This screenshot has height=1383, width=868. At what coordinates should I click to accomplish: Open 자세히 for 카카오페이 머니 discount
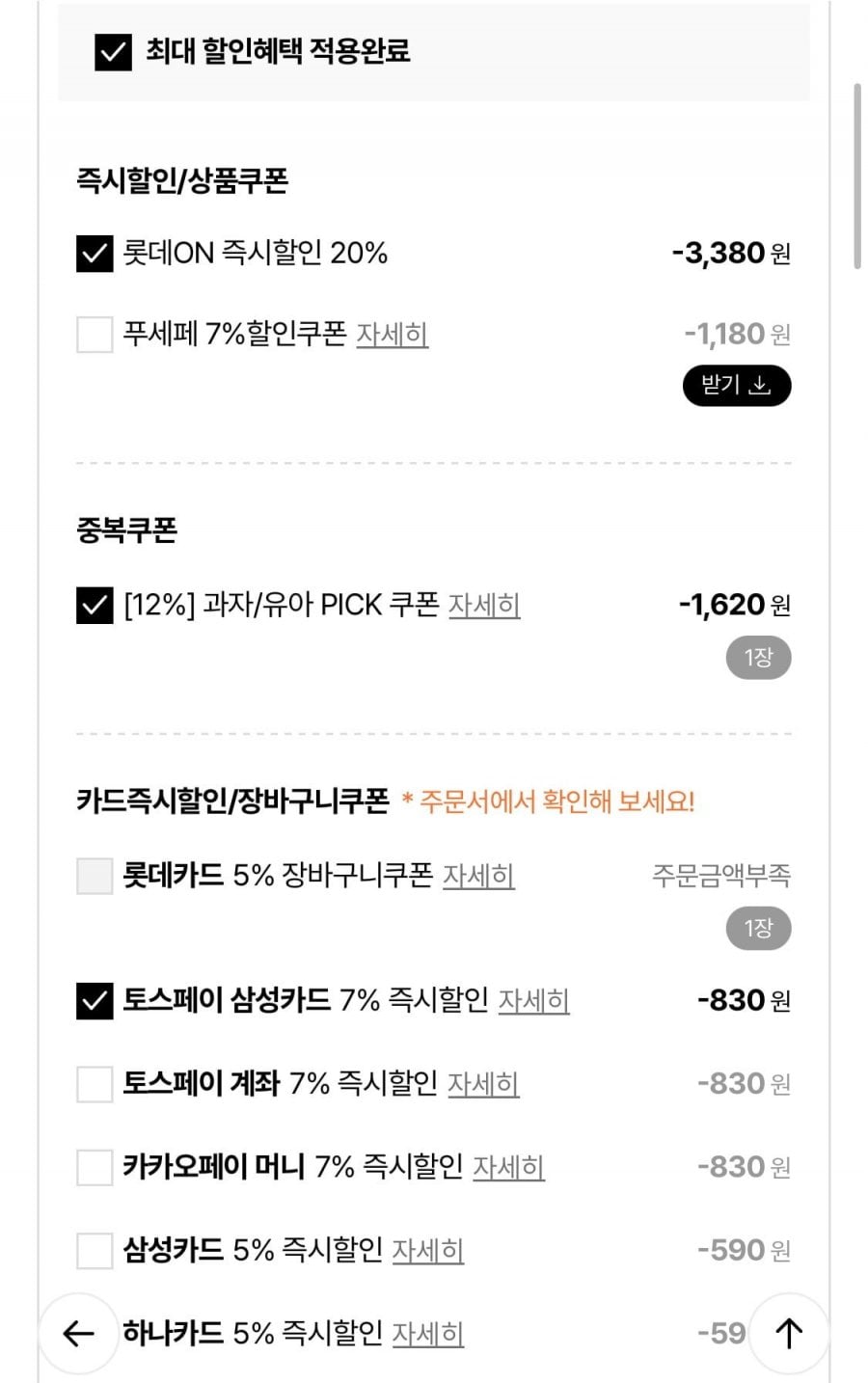508,1168
